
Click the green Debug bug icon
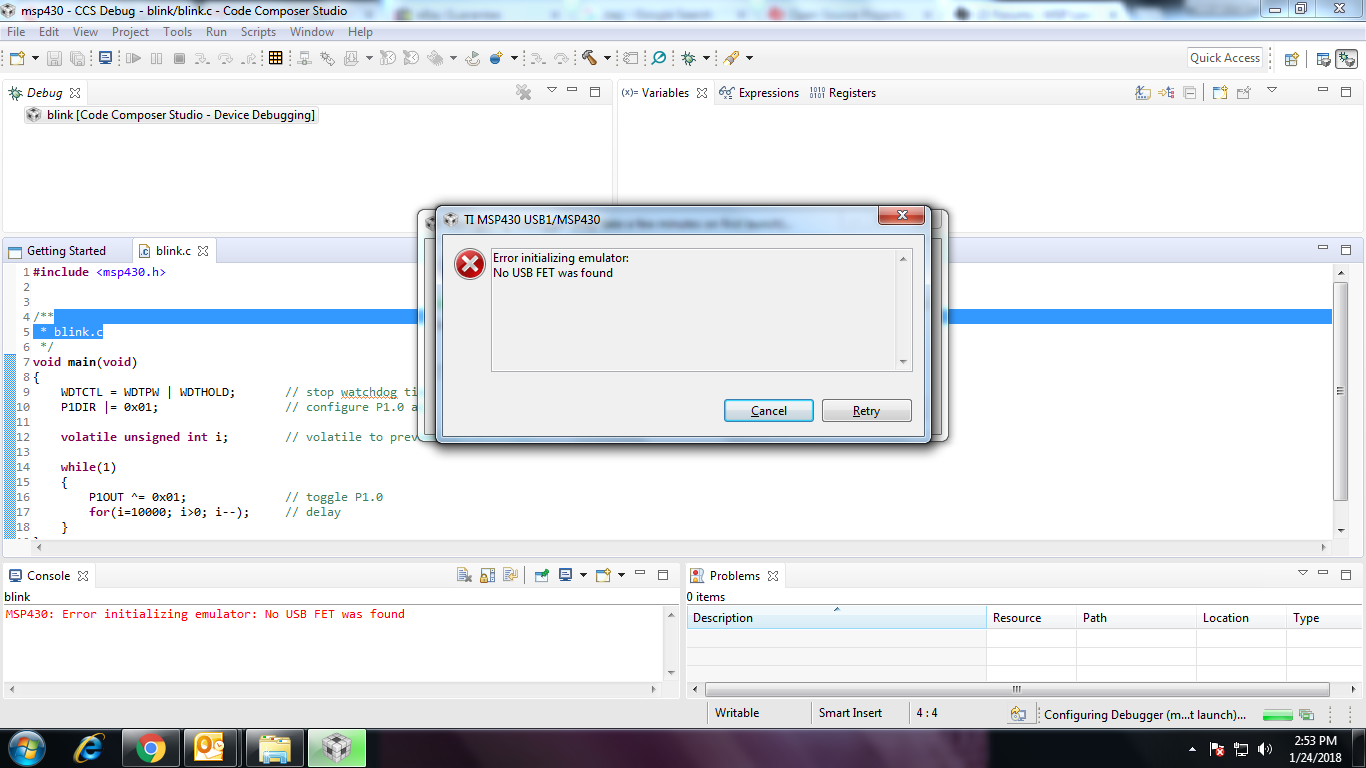pyautogui.click(x=689, y=58)
